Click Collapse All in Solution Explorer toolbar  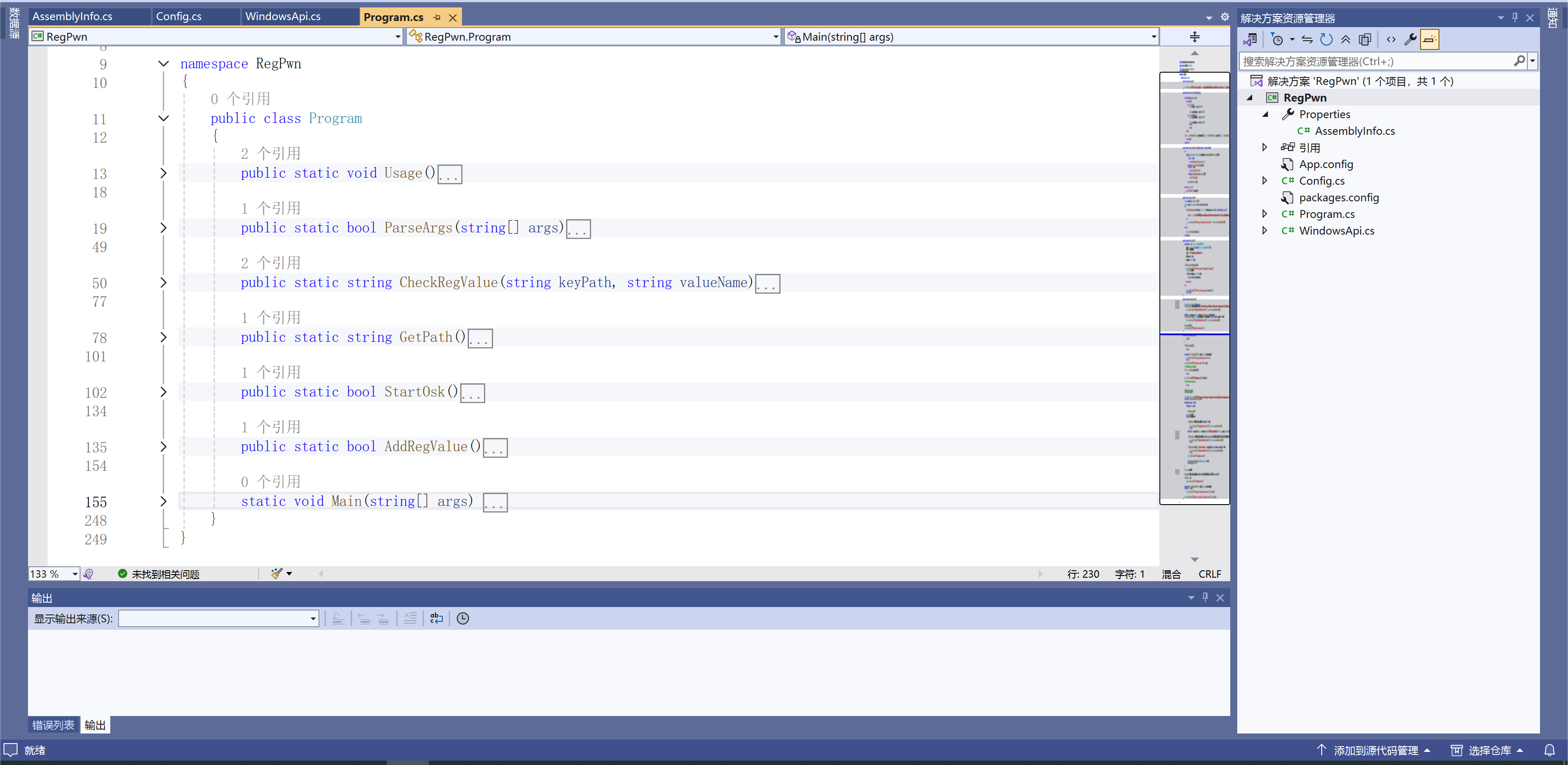(1346, 39)
